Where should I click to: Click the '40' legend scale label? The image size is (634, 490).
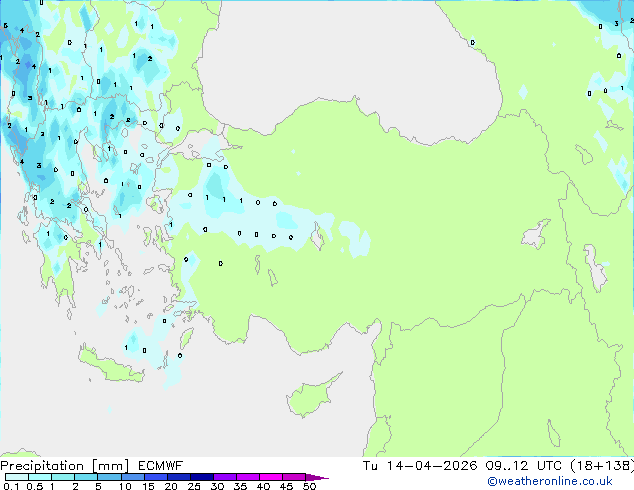263,486
